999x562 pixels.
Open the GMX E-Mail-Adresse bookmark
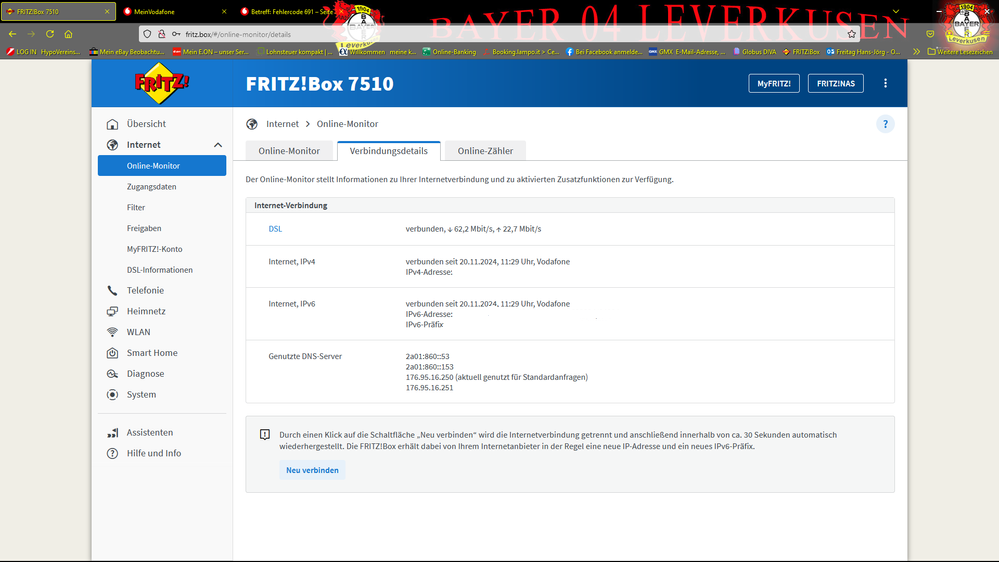coord(687,52)
